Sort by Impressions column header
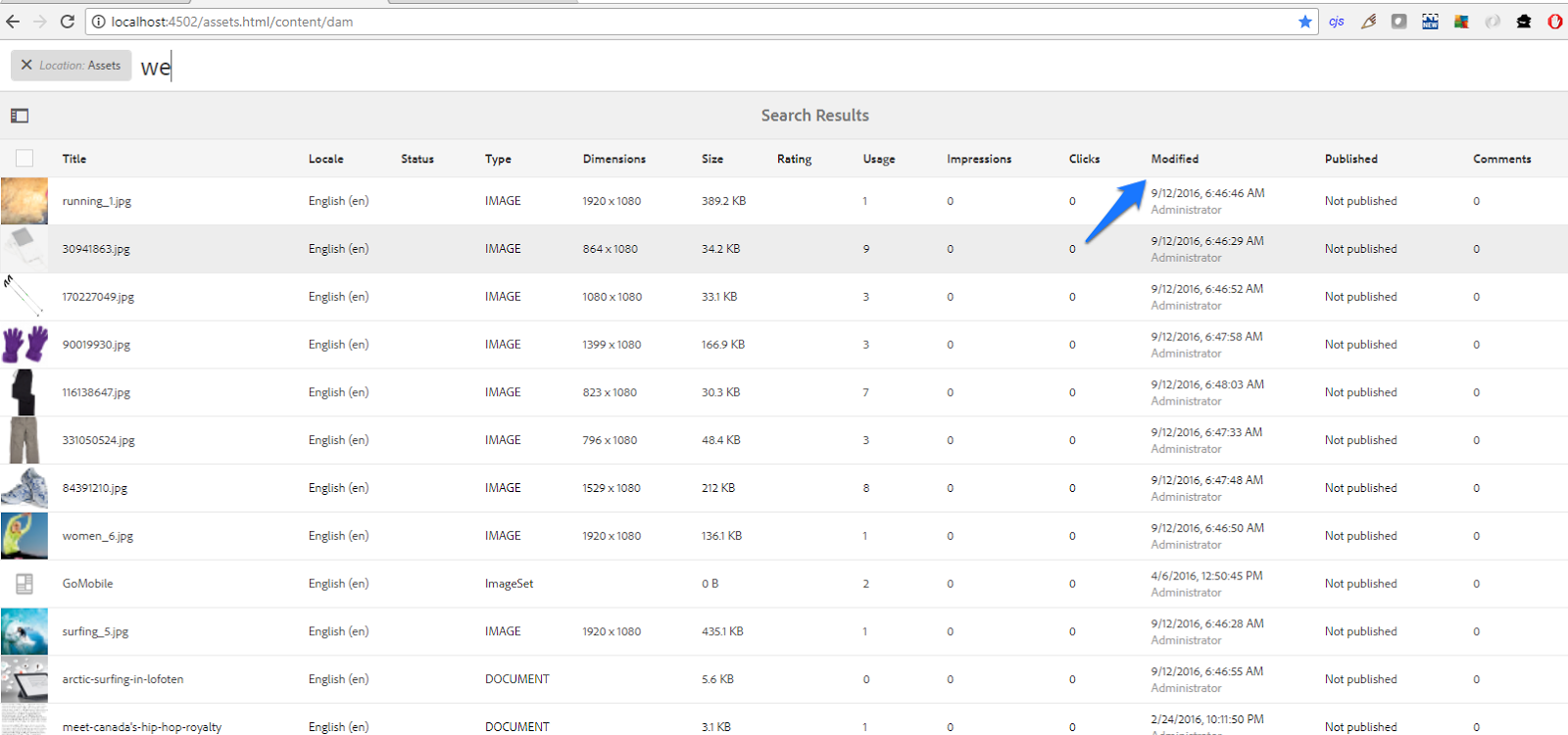The image size is (1568, 735). tap(979, 159)
